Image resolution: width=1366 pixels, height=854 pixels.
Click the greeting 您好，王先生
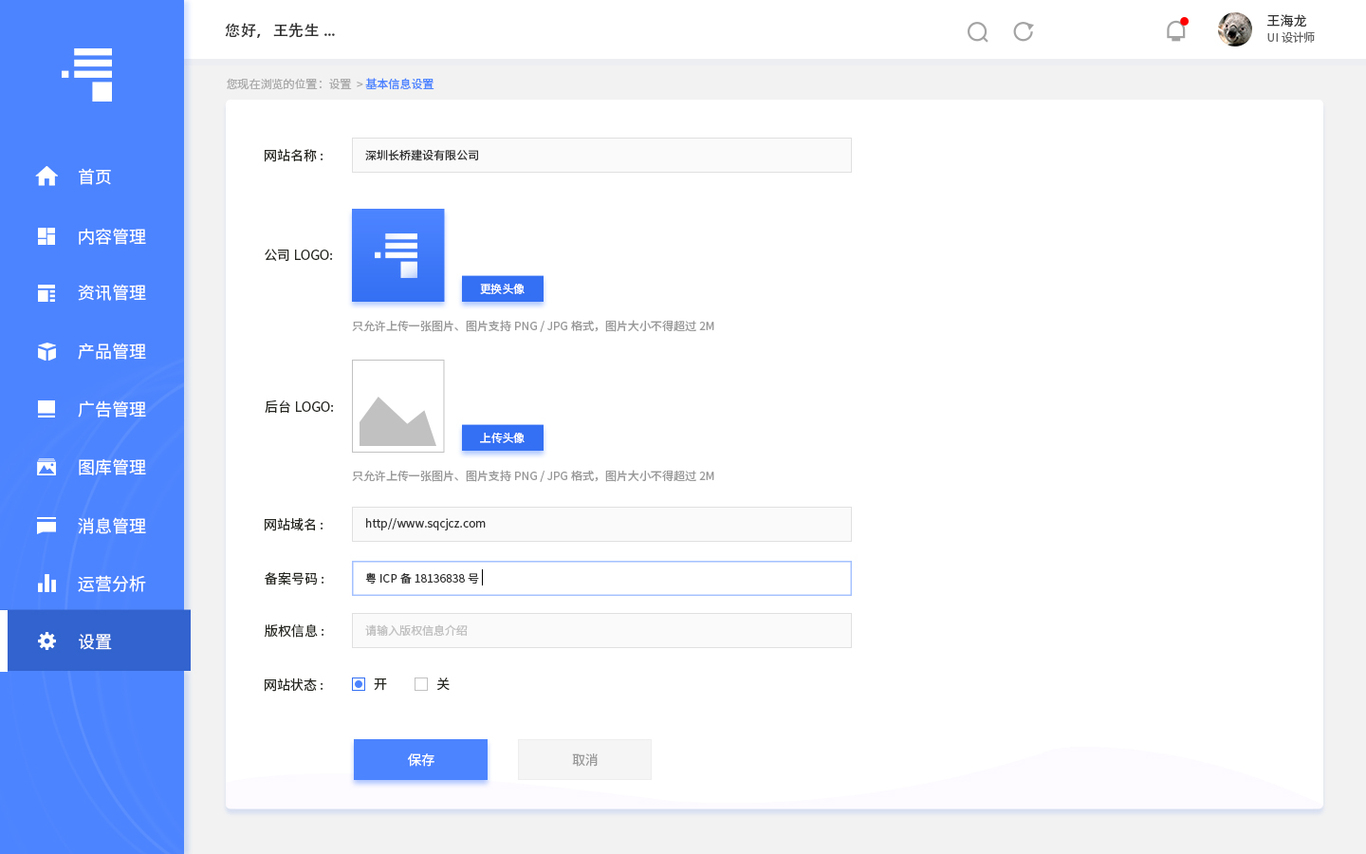pyautogui.click(x=280, y=31)
